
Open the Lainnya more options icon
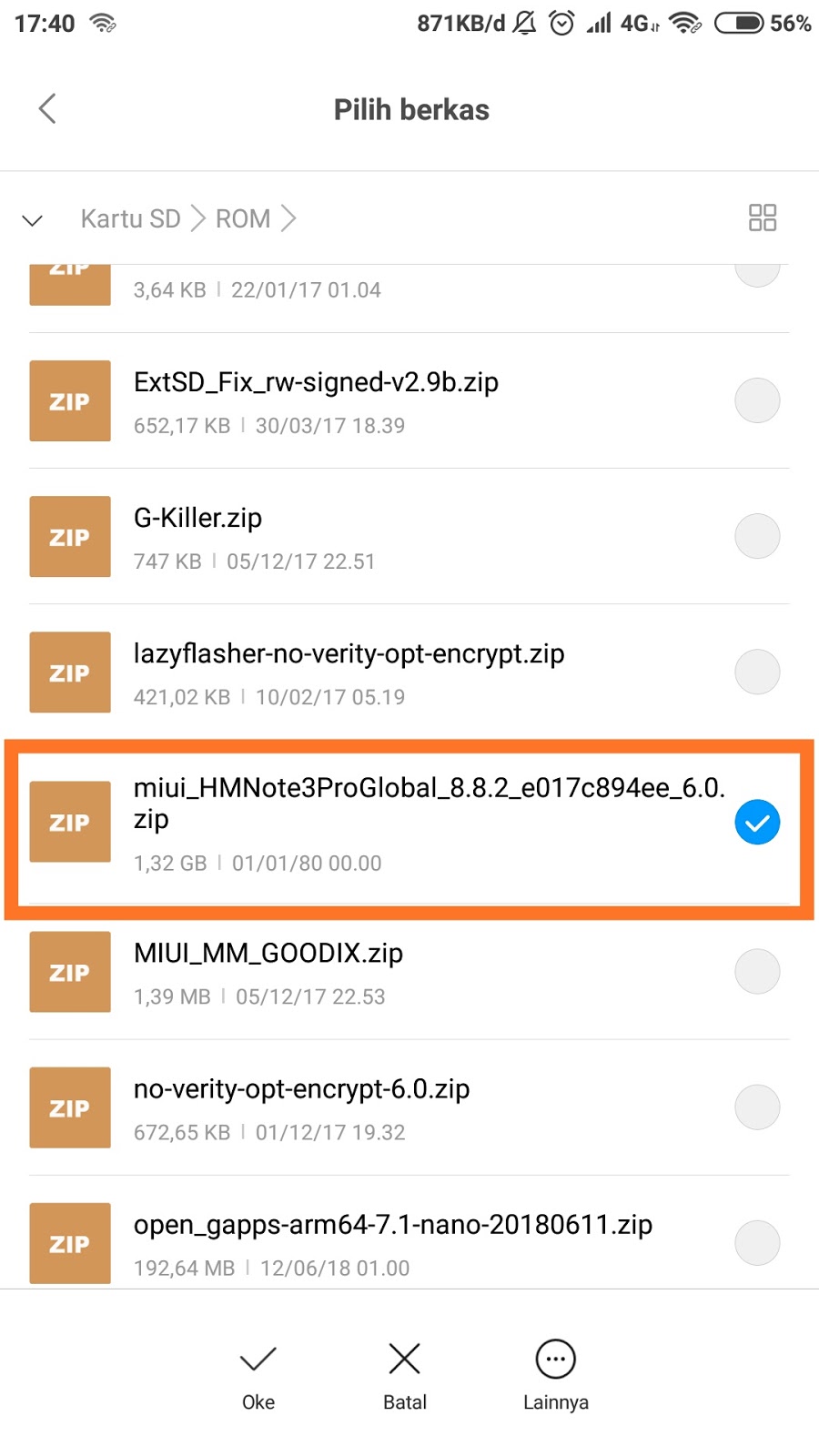(x=556, y=1360)
